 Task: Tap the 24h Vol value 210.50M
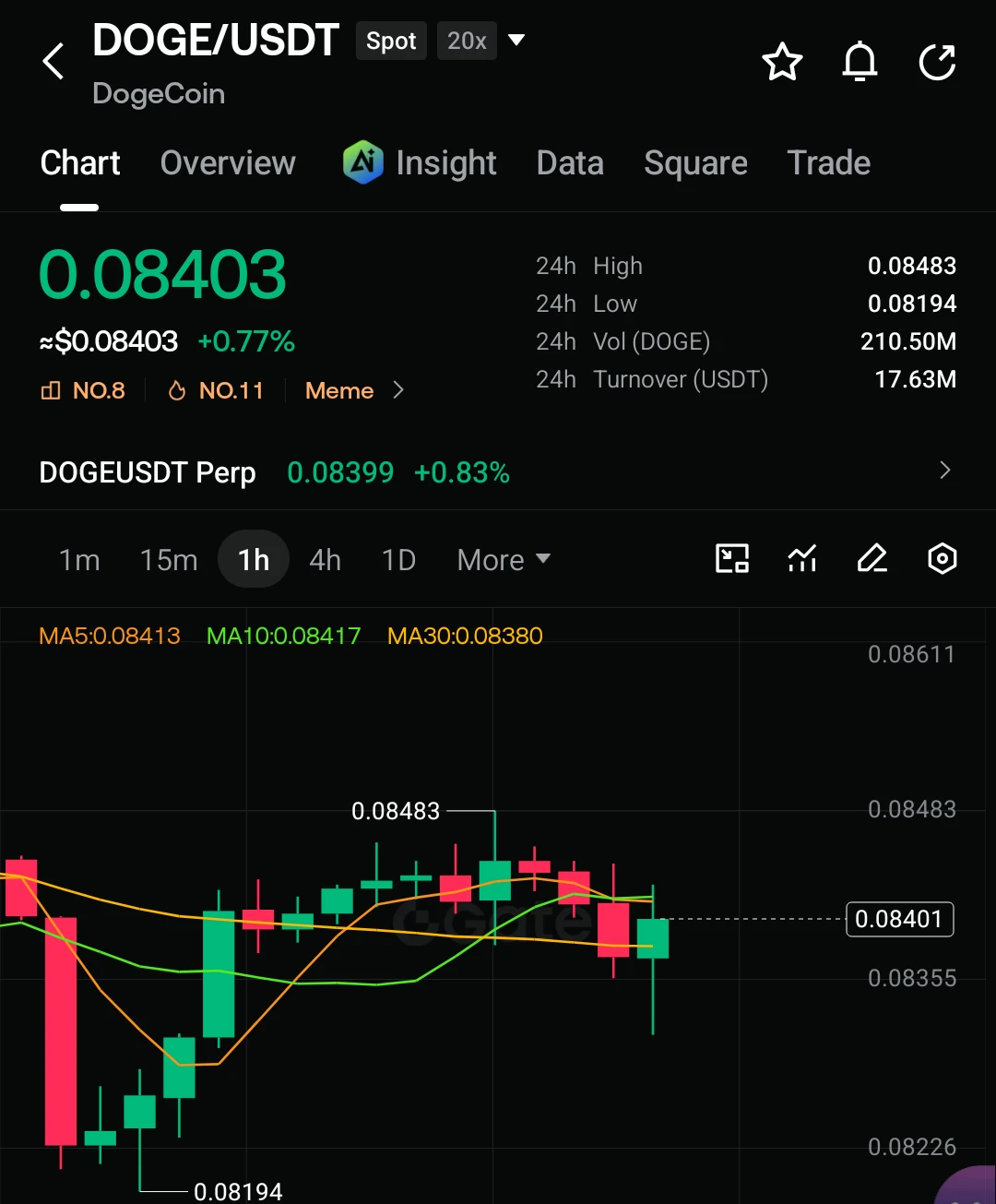tap(908, 341)
